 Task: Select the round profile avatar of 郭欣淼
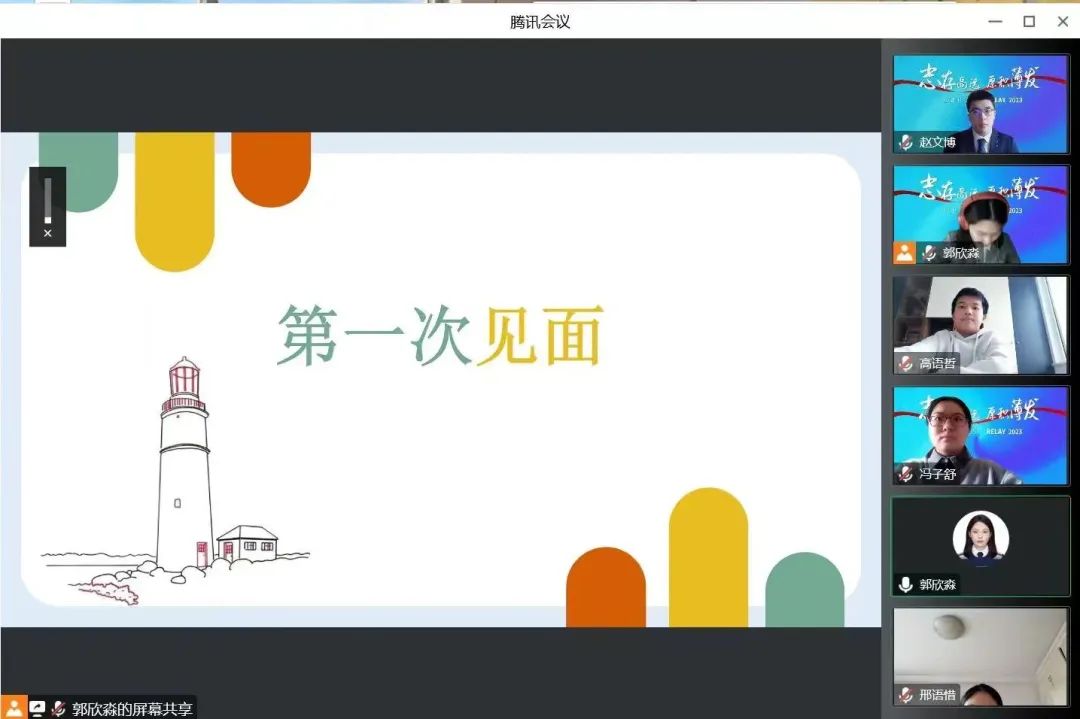(x=980, y=537)
